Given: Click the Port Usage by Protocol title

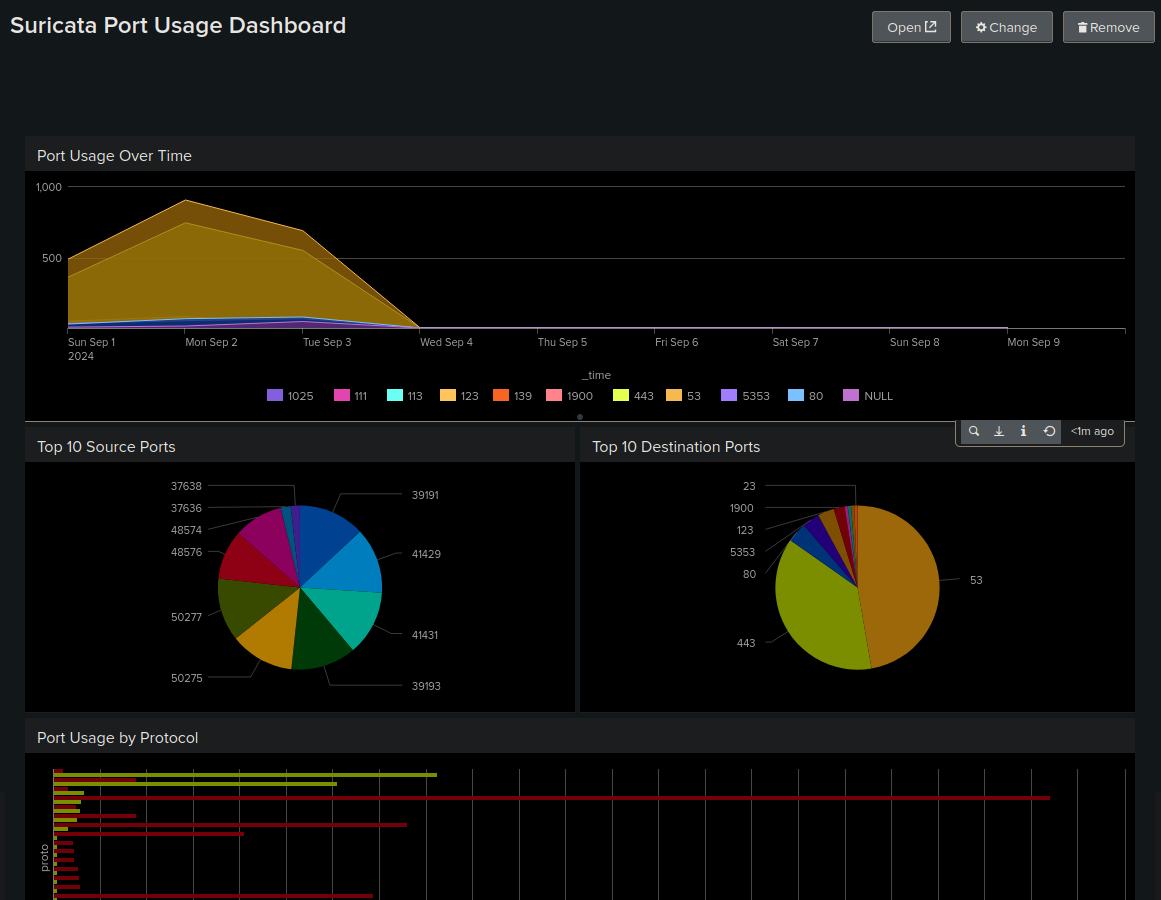Looking at the screenshot, I should pyautogui.click(x=118, y=738).
